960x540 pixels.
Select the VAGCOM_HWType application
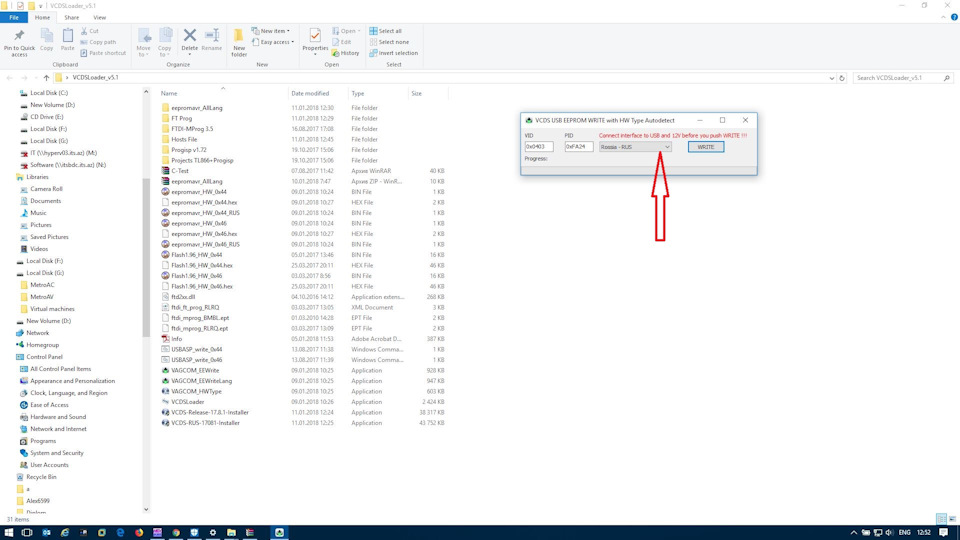[192, 392]
